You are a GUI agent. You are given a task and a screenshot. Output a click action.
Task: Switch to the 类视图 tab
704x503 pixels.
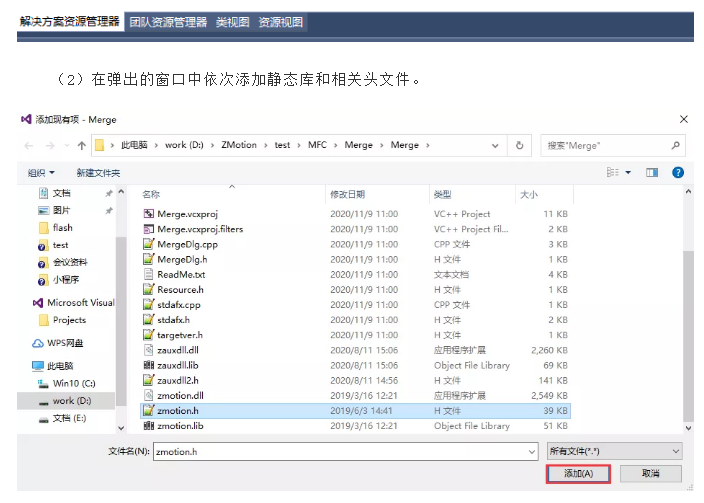232,22
